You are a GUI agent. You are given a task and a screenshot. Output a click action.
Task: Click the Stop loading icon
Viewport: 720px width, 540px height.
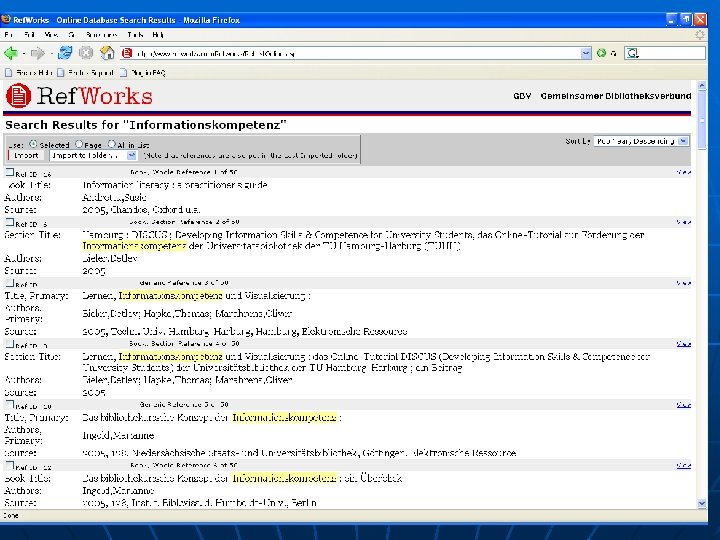(86, 53)
